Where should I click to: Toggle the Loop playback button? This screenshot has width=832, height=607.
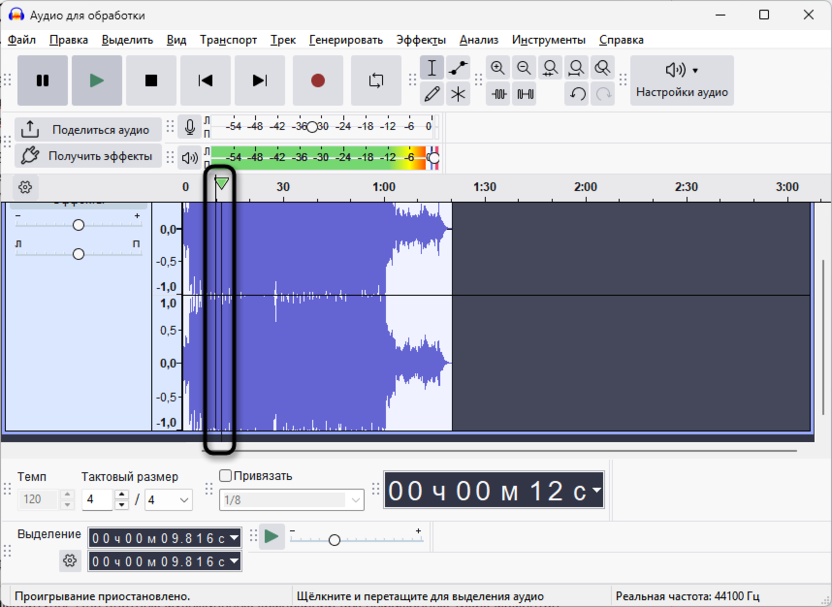click(376, 81)
